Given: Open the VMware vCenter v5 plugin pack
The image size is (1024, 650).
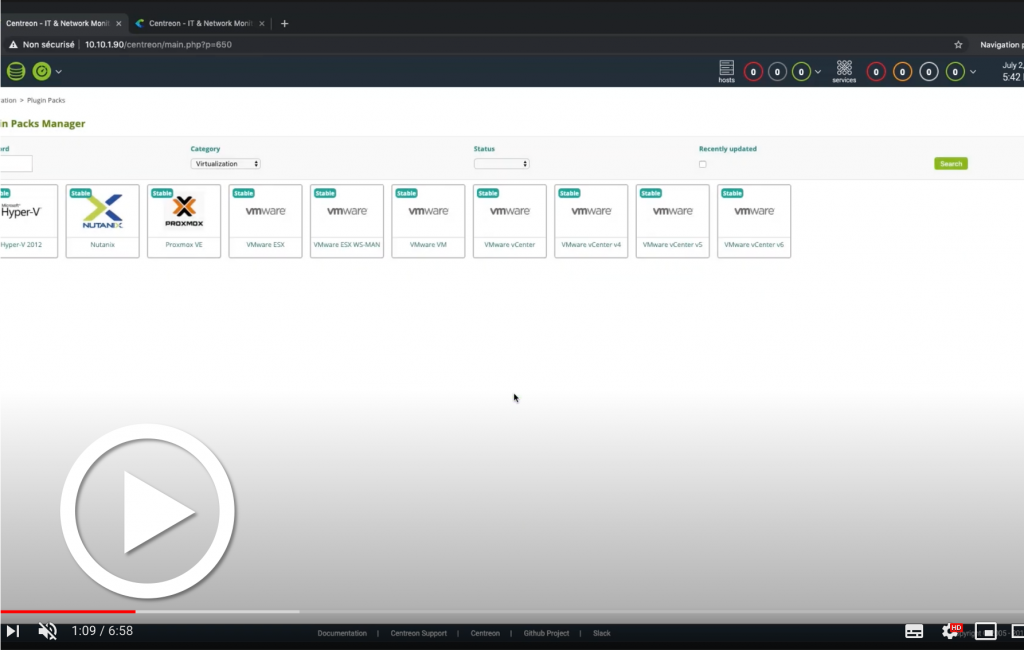Looking at the screenshot, I should click(673, 221).
